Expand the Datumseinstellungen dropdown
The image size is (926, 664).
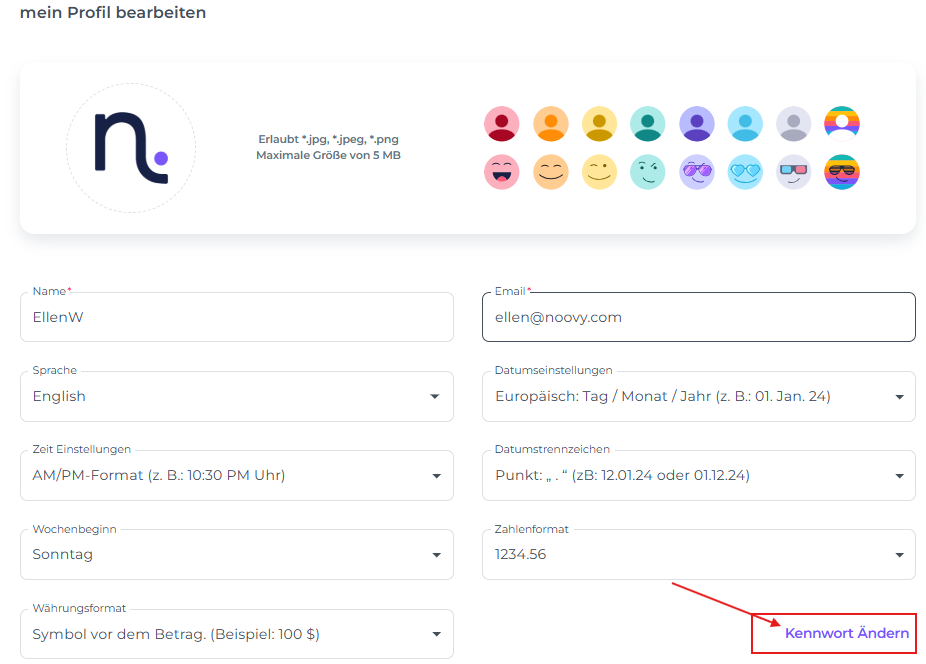pyautogui.click(x=698, y=397)
